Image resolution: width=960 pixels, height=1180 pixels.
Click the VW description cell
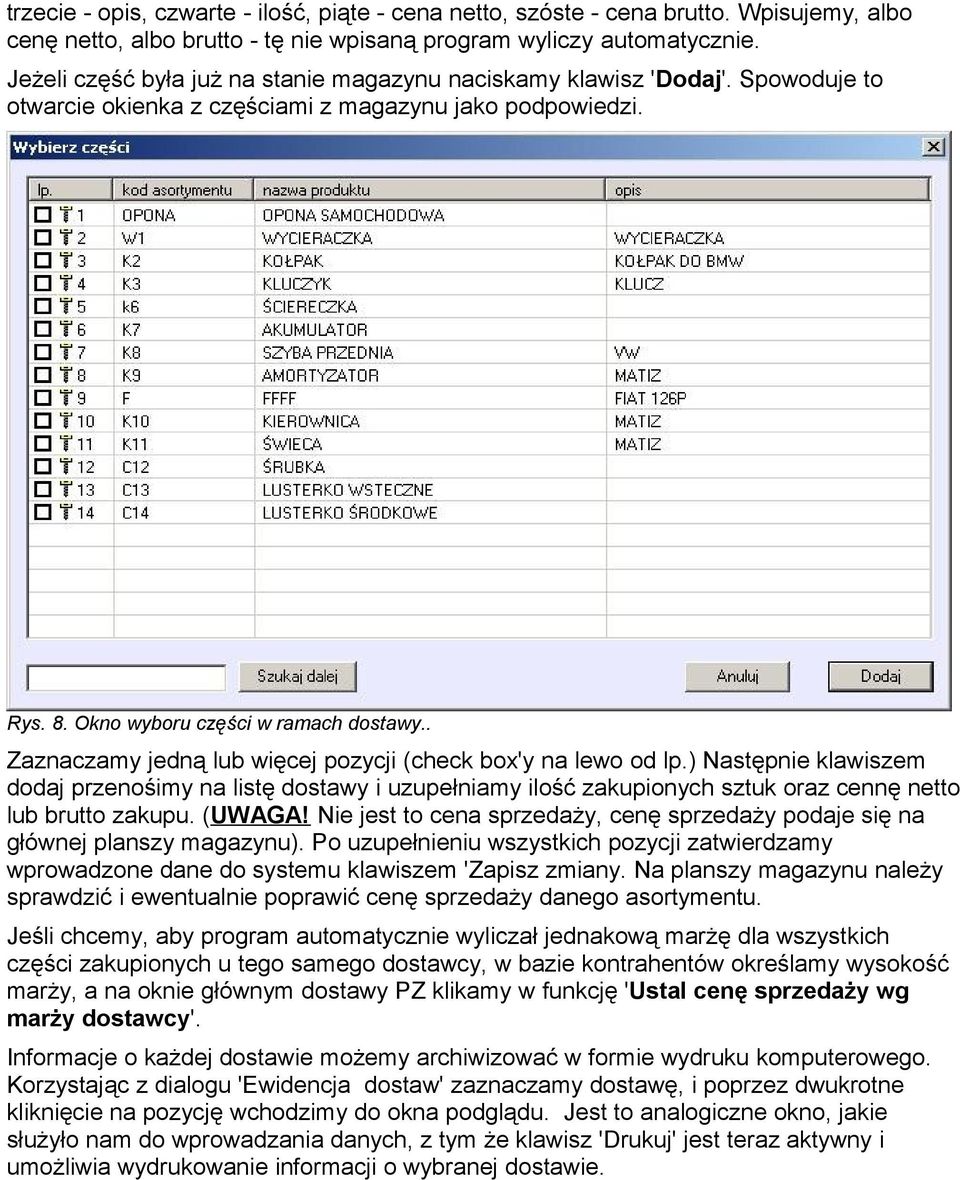tap(627, 352)
